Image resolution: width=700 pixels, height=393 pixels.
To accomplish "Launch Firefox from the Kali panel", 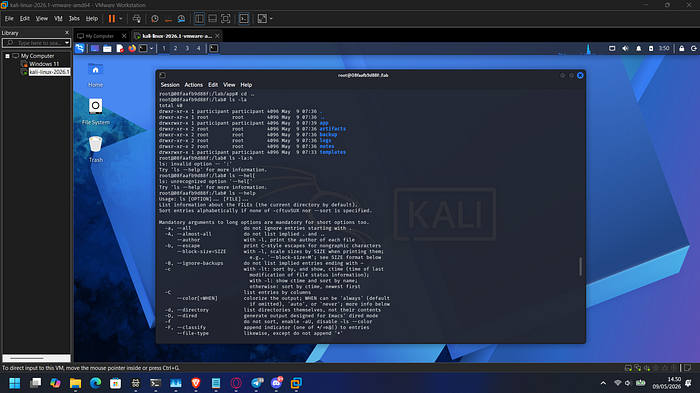I will pyautogui.click(x=132, y=48).
